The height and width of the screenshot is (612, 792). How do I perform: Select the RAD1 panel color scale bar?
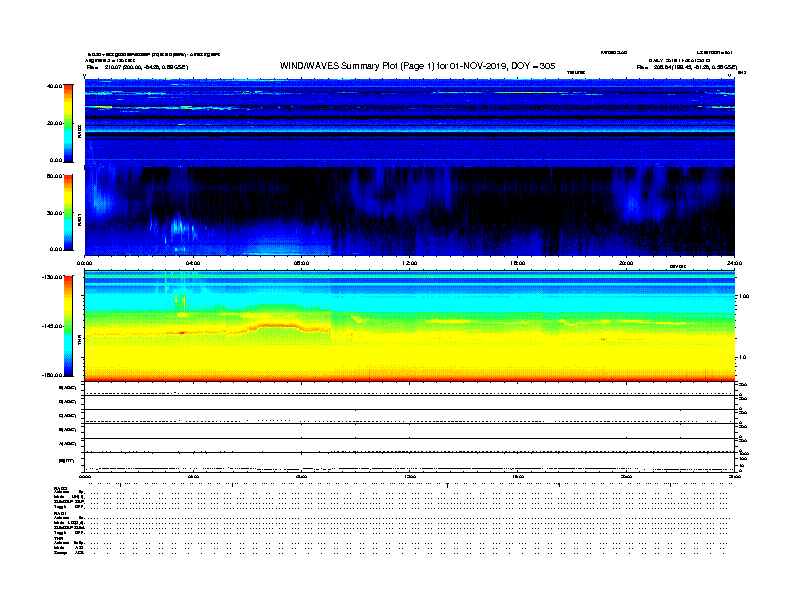click(x=68, y=213)
